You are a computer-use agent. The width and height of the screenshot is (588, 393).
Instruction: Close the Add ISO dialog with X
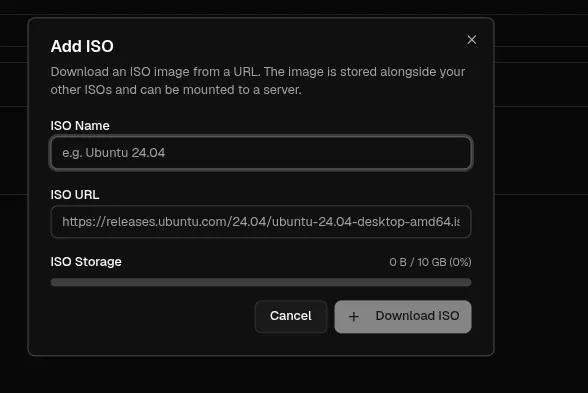click(471, 40)
